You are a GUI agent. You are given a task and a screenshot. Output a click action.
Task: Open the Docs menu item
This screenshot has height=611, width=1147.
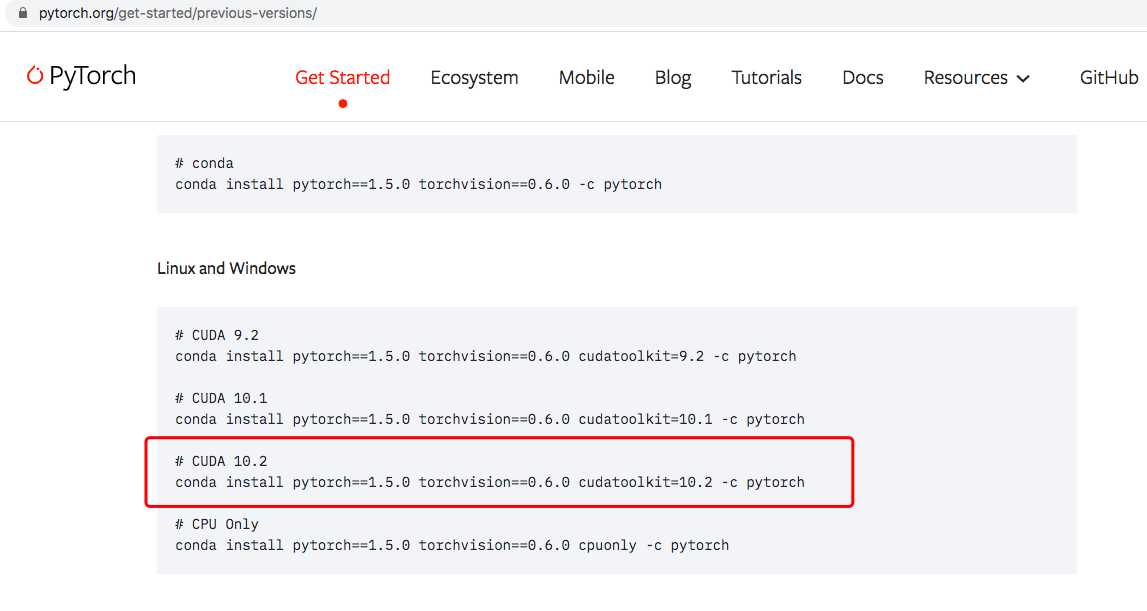pos(862,78)
